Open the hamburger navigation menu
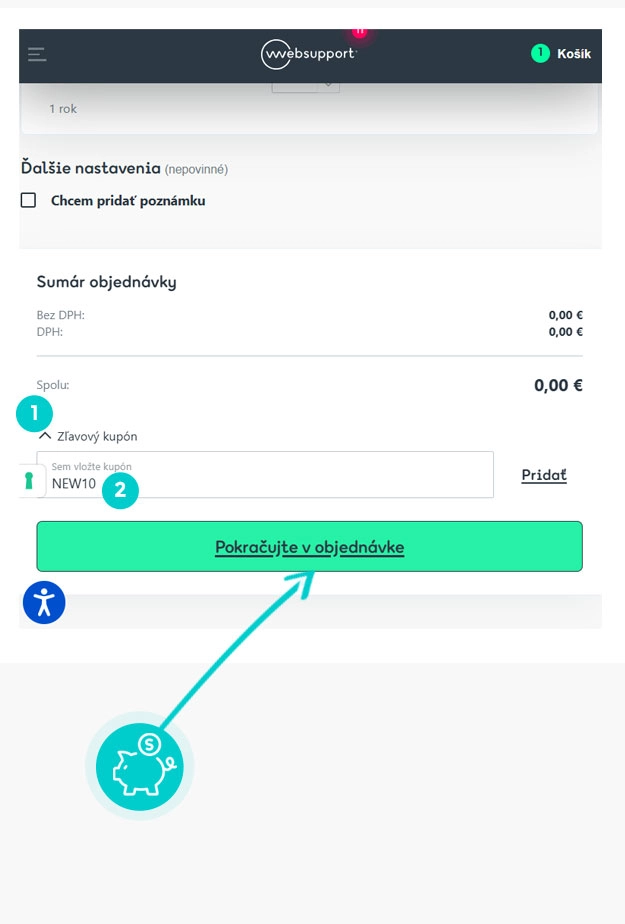Screen dimensions: 625x924 point(37,55)
